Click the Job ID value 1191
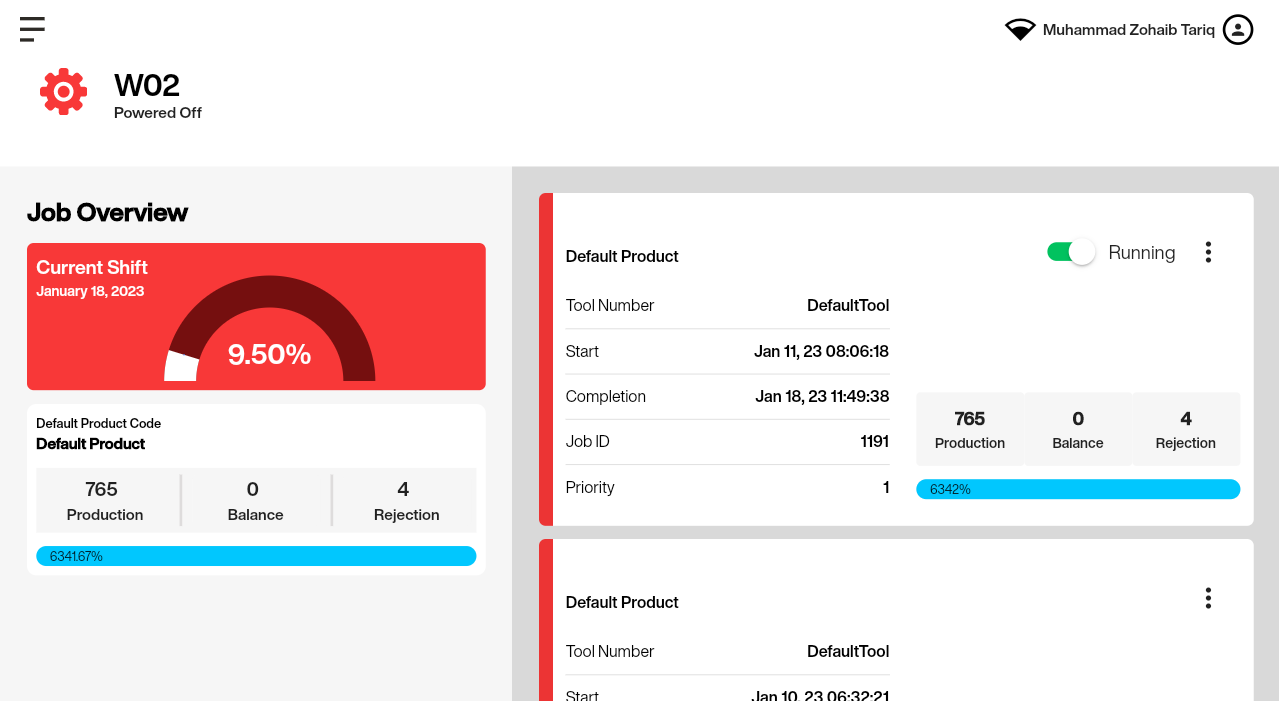Viewport: 1279px width, 701px height. click(874, 441)
